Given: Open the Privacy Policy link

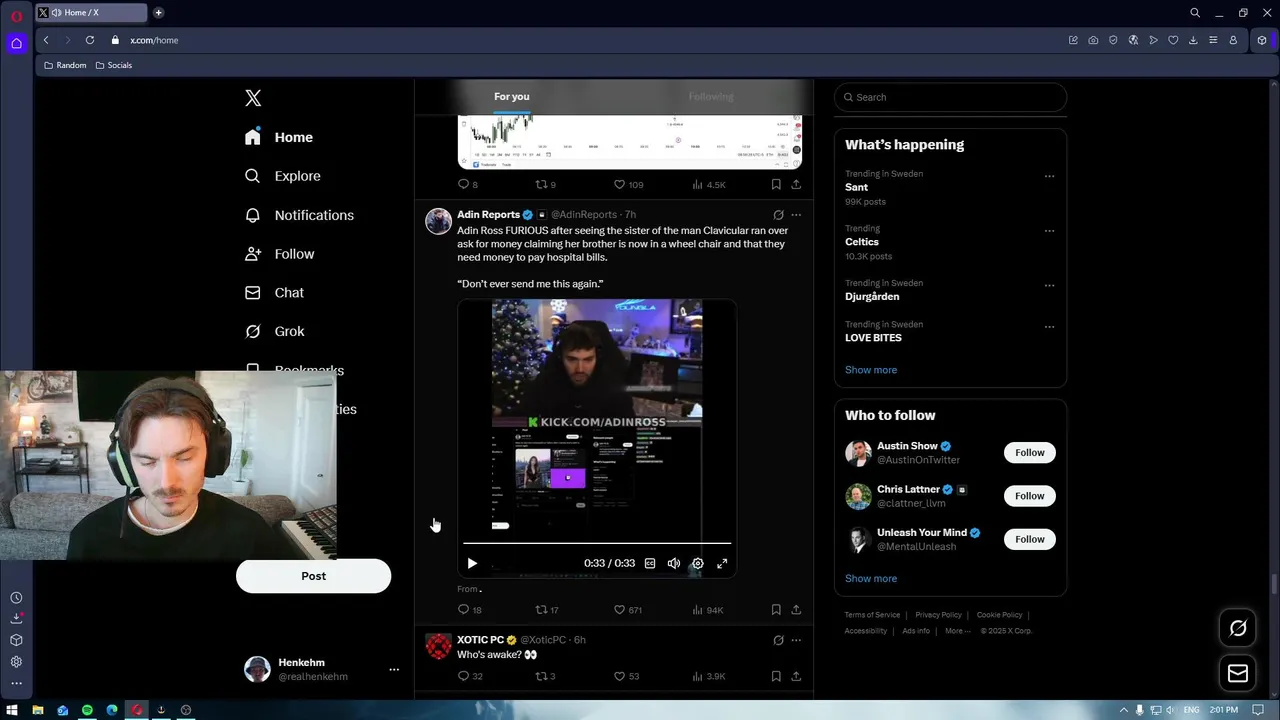Looking at the screenshot, I should coord(938,615).
